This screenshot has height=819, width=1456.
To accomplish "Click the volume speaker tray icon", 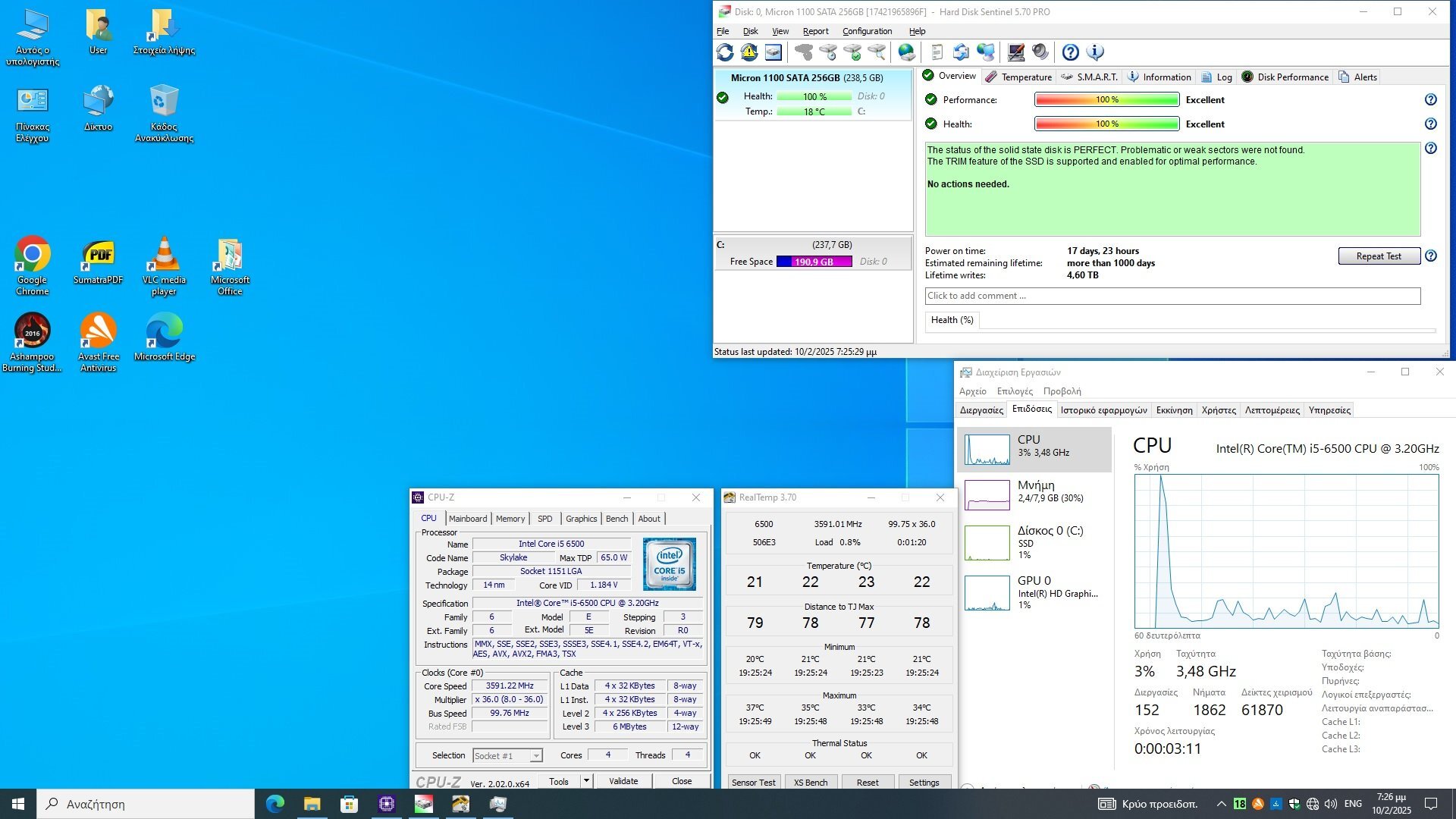I will [1331, 804].
